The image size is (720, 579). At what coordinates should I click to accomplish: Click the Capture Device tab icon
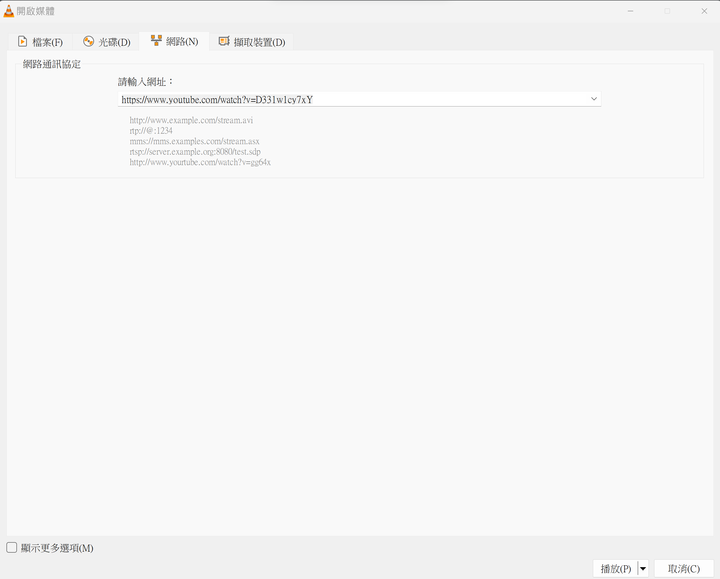[x=224, y=41]
